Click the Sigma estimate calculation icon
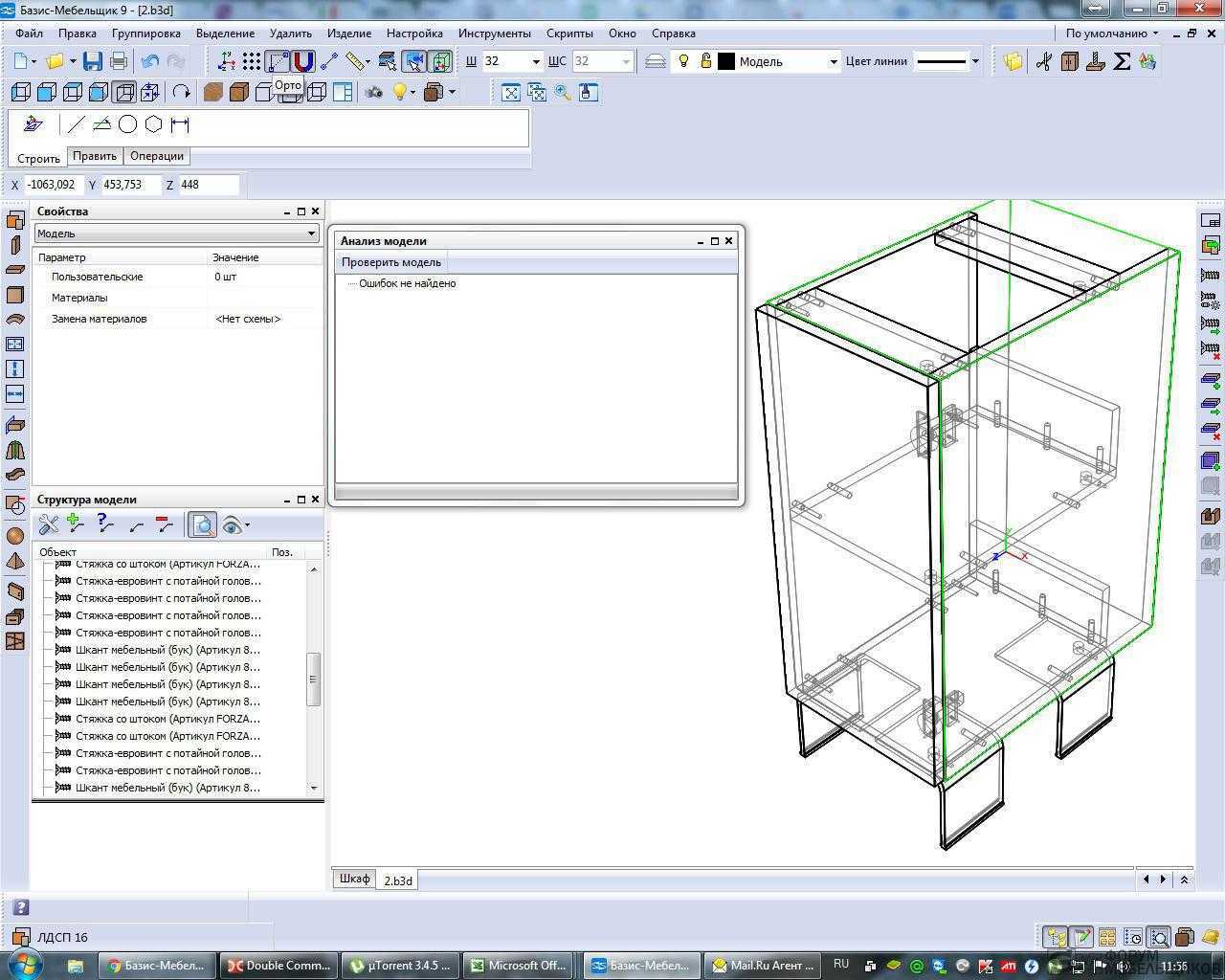 coord(1122,61)
